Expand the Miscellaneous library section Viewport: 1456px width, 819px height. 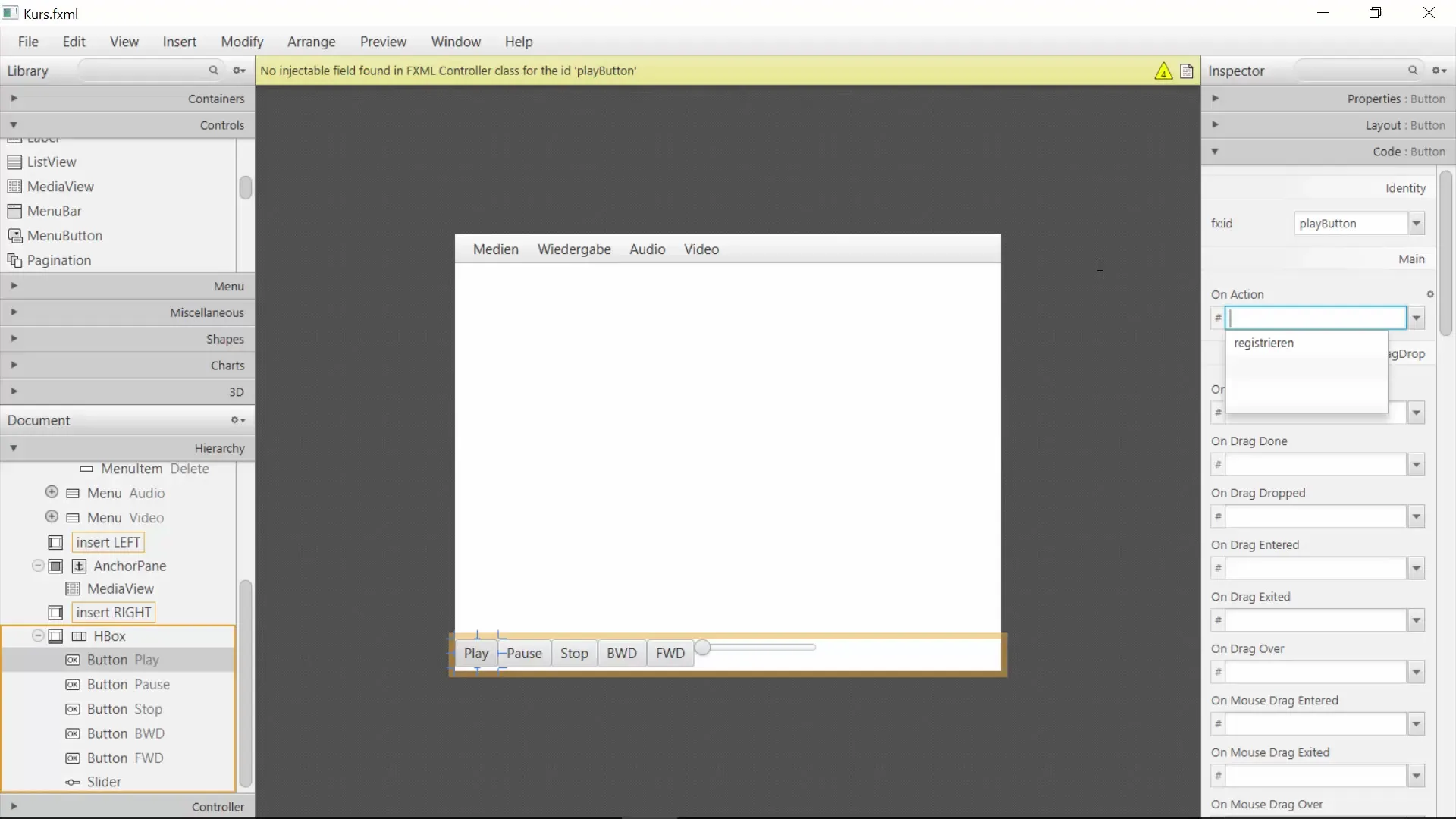click(14, 312)
